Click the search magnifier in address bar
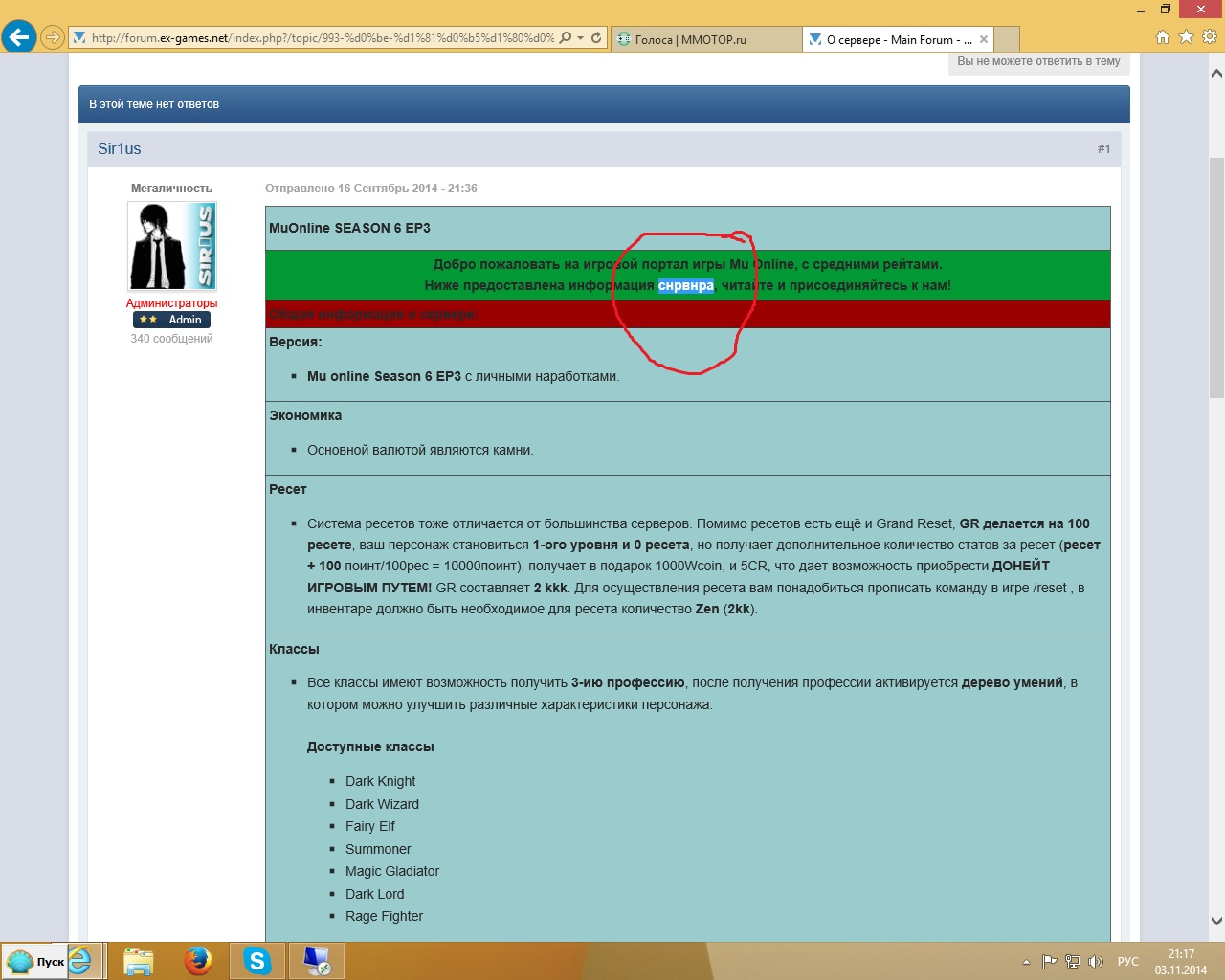Image resolution: width=1225 pixels, height=980 pixels. pyautogui.click(x=566, y=38)
